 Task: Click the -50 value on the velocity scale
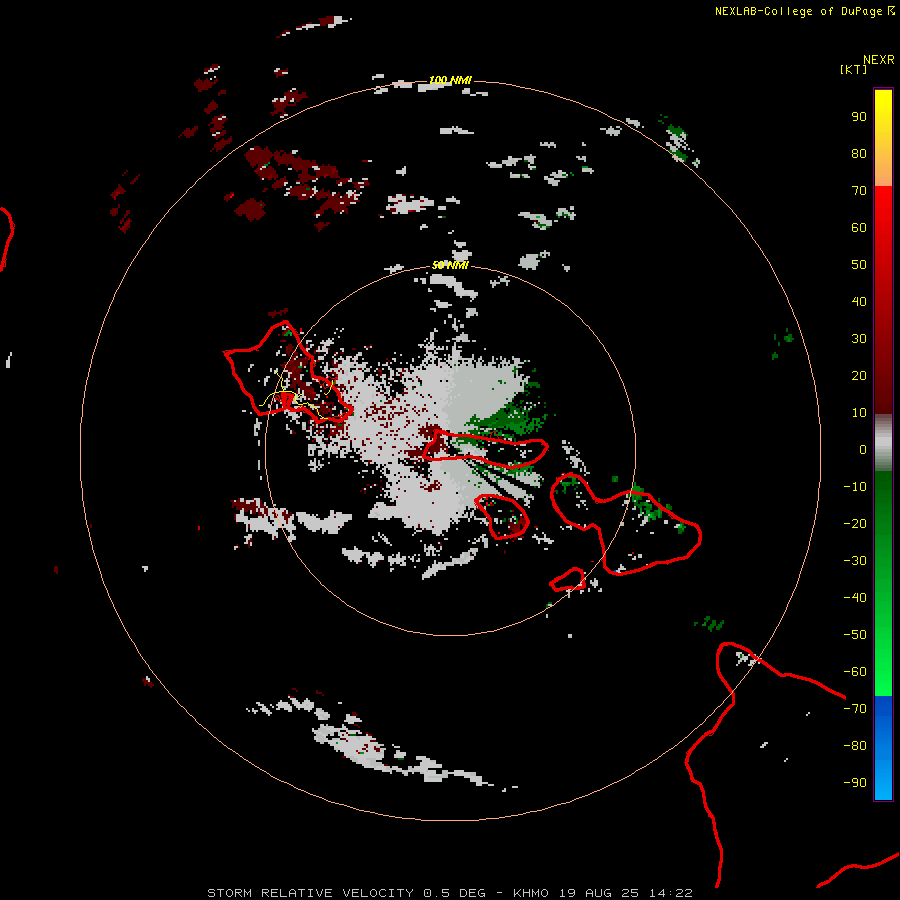point(855,635)
